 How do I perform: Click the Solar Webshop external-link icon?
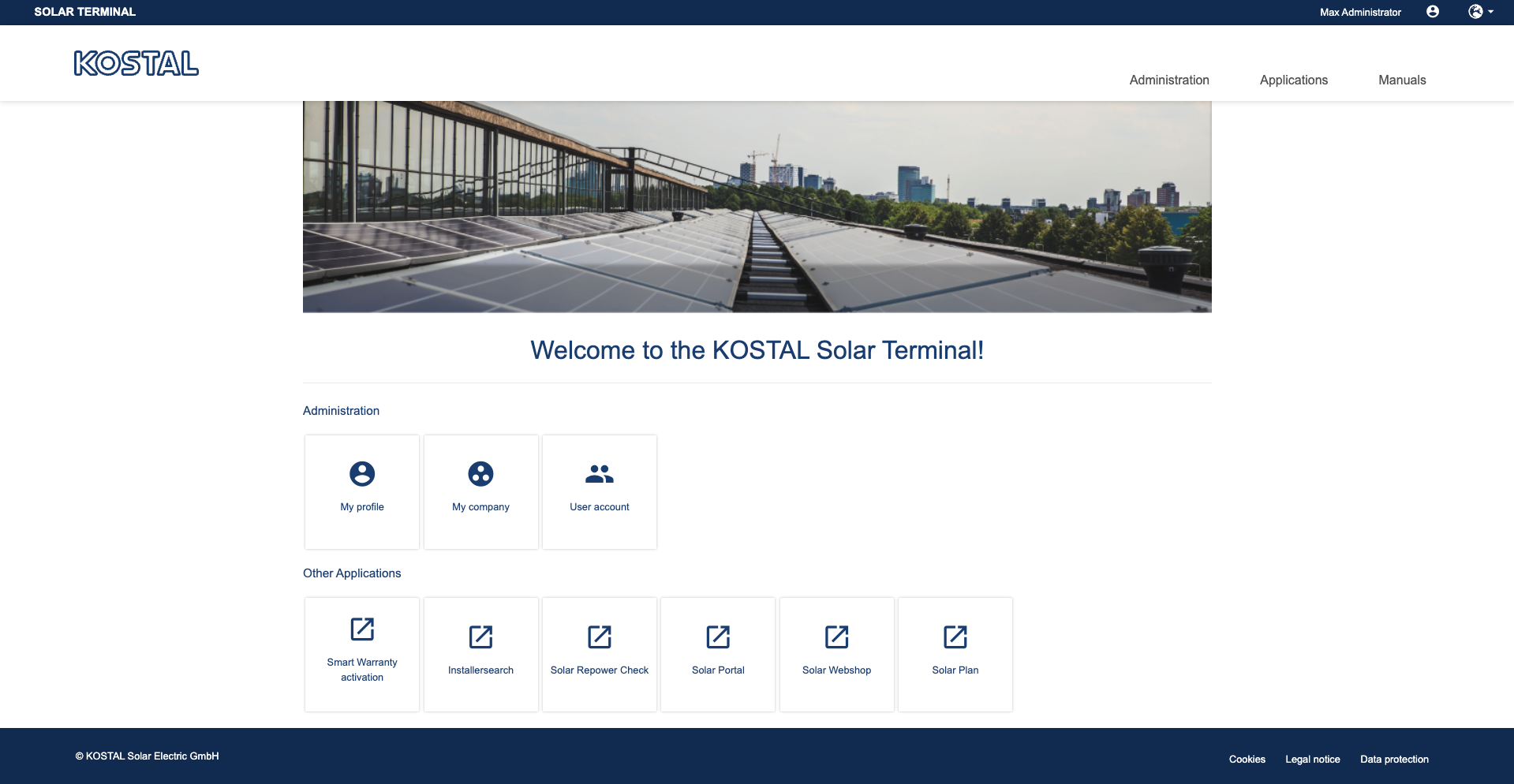coord(836,637)
